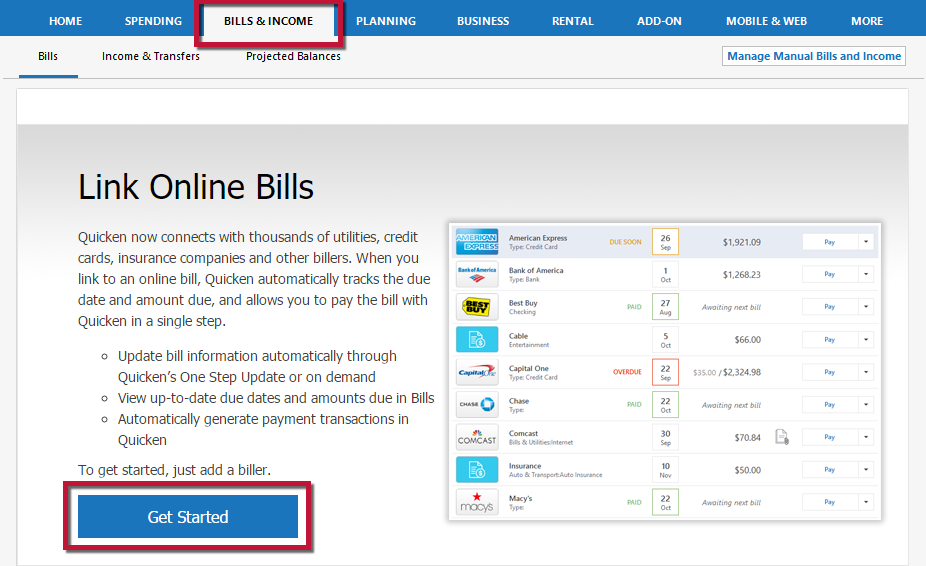The height and width of the screenshot is (566, 926).
Task: Click the Comcast logo icon
Action: coord(477,437)
